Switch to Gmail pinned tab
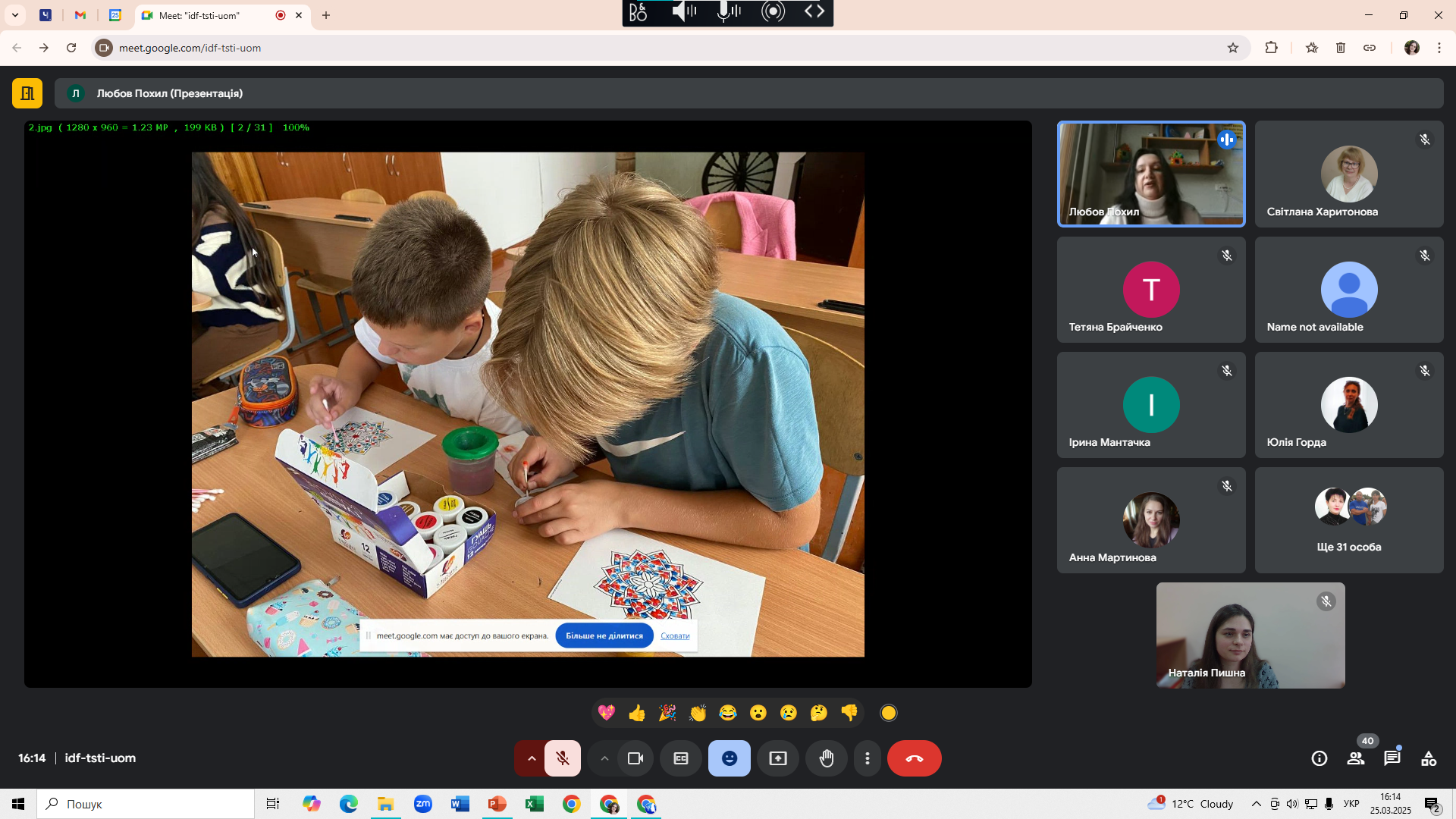 [x=80, y=15]
